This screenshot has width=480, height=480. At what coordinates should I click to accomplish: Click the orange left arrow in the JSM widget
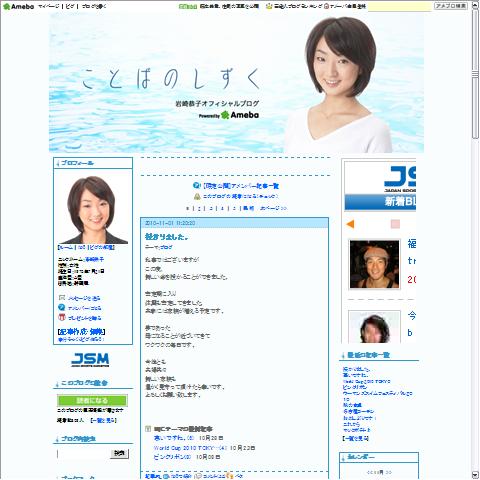click(x=350, y=224)
